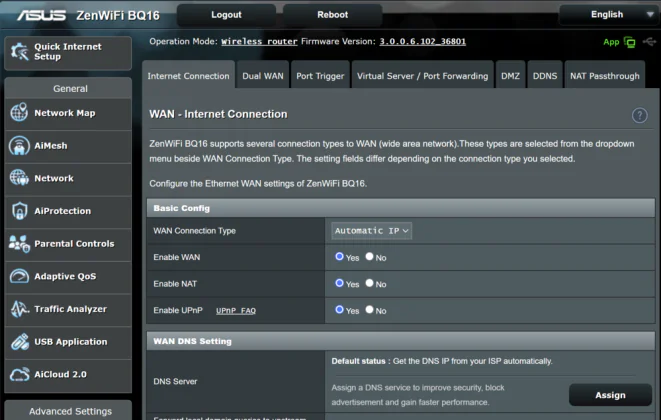This screenshot has width=661, height=420.
Task: Click the green network status icon
Action: (x=629, y=42)
